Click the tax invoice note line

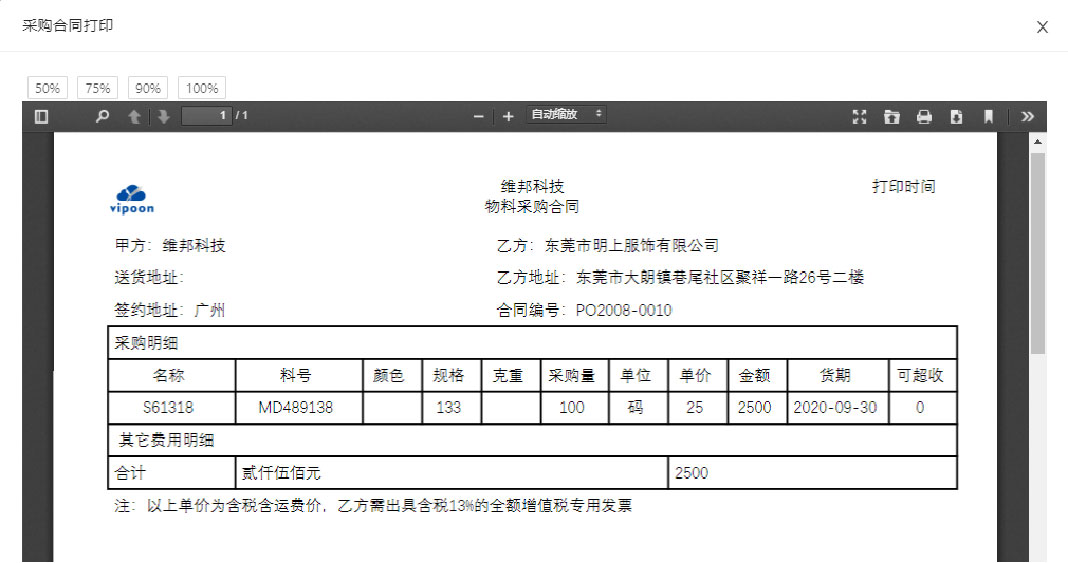pyautogui.click(x=373, y=506)
